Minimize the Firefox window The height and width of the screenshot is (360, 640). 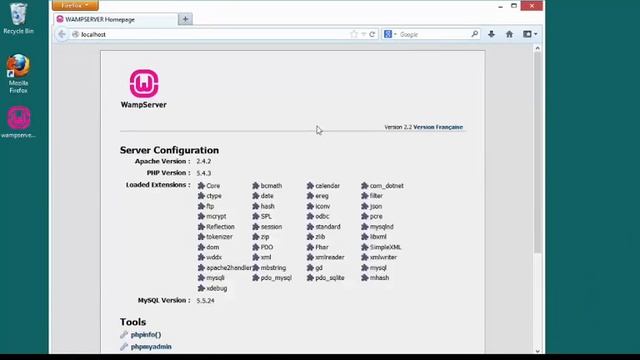[x=500, y=6]
